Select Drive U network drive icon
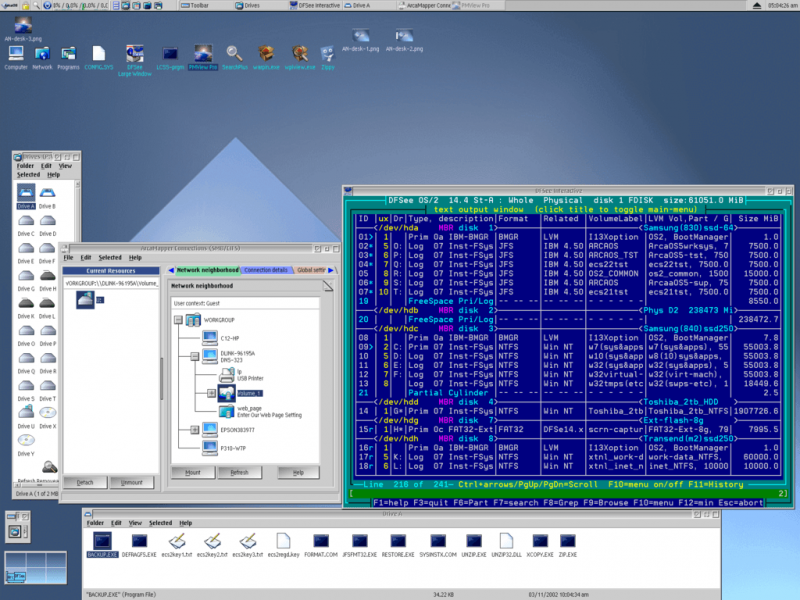 point(26,417)
